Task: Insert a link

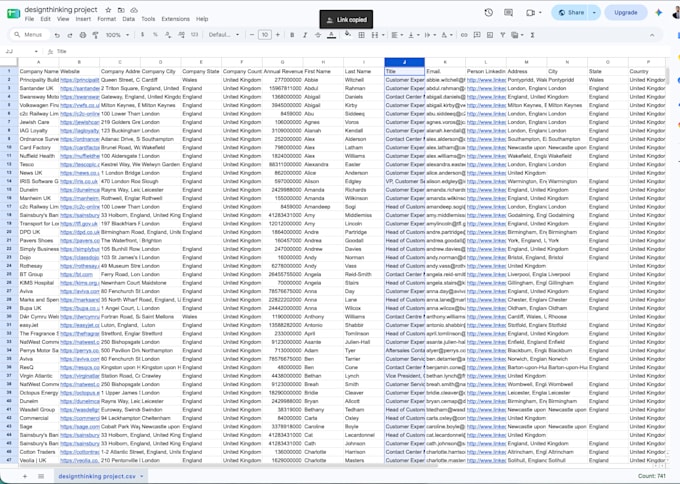Action: (464, 35)
